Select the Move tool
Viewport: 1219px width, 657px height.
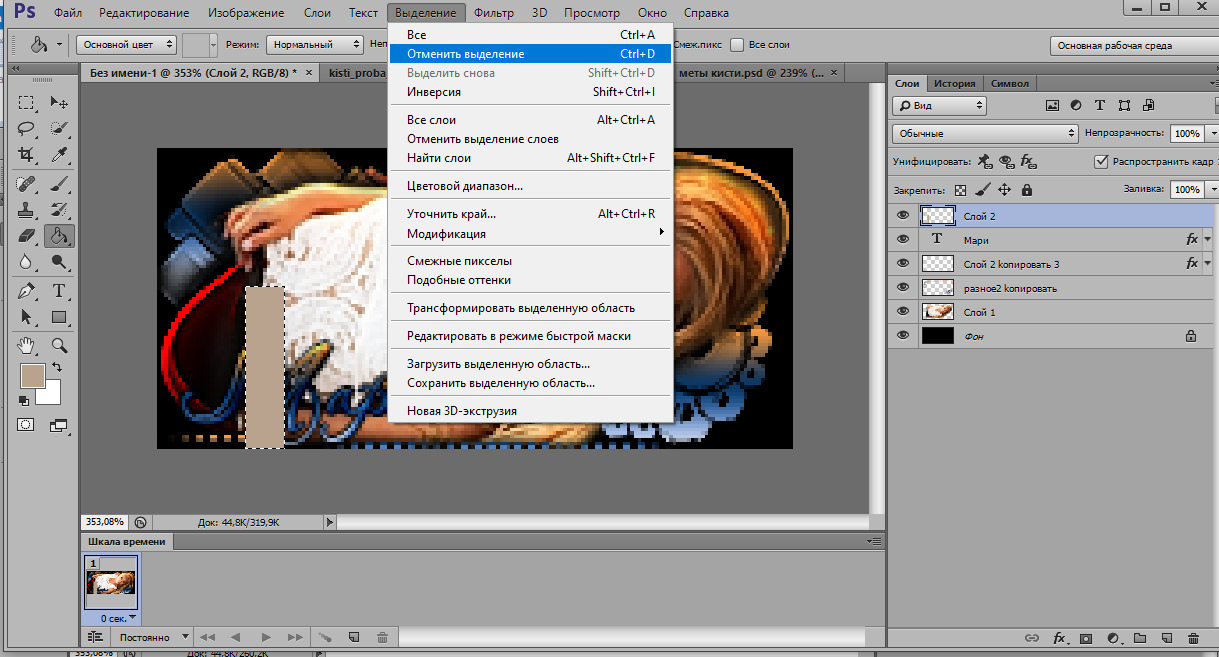tap(59, 101)
